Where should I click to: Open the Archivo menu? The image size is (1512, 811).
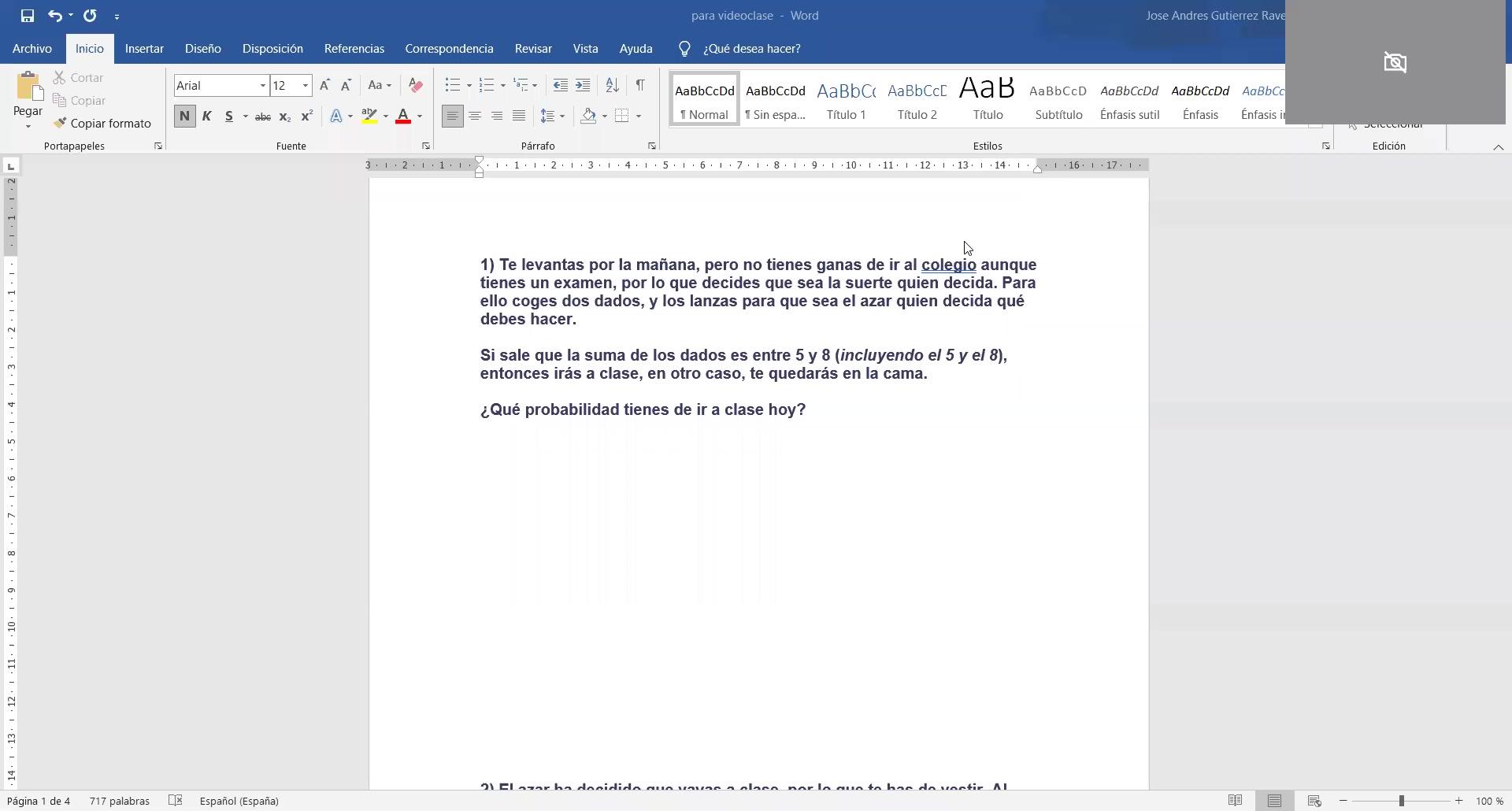32,49
